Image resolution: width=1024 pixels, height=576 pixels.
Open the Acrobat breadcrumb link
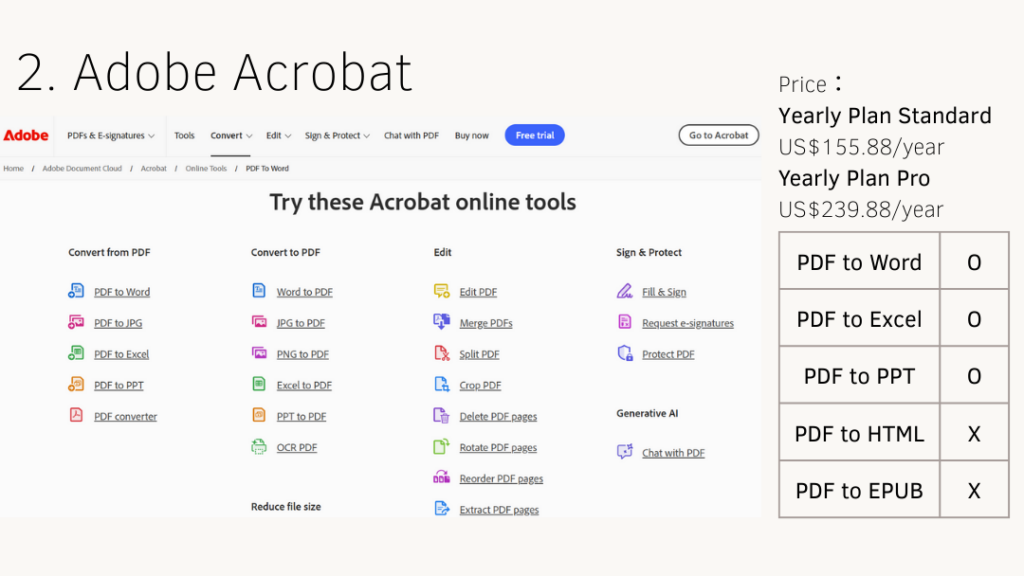(153, 168)
